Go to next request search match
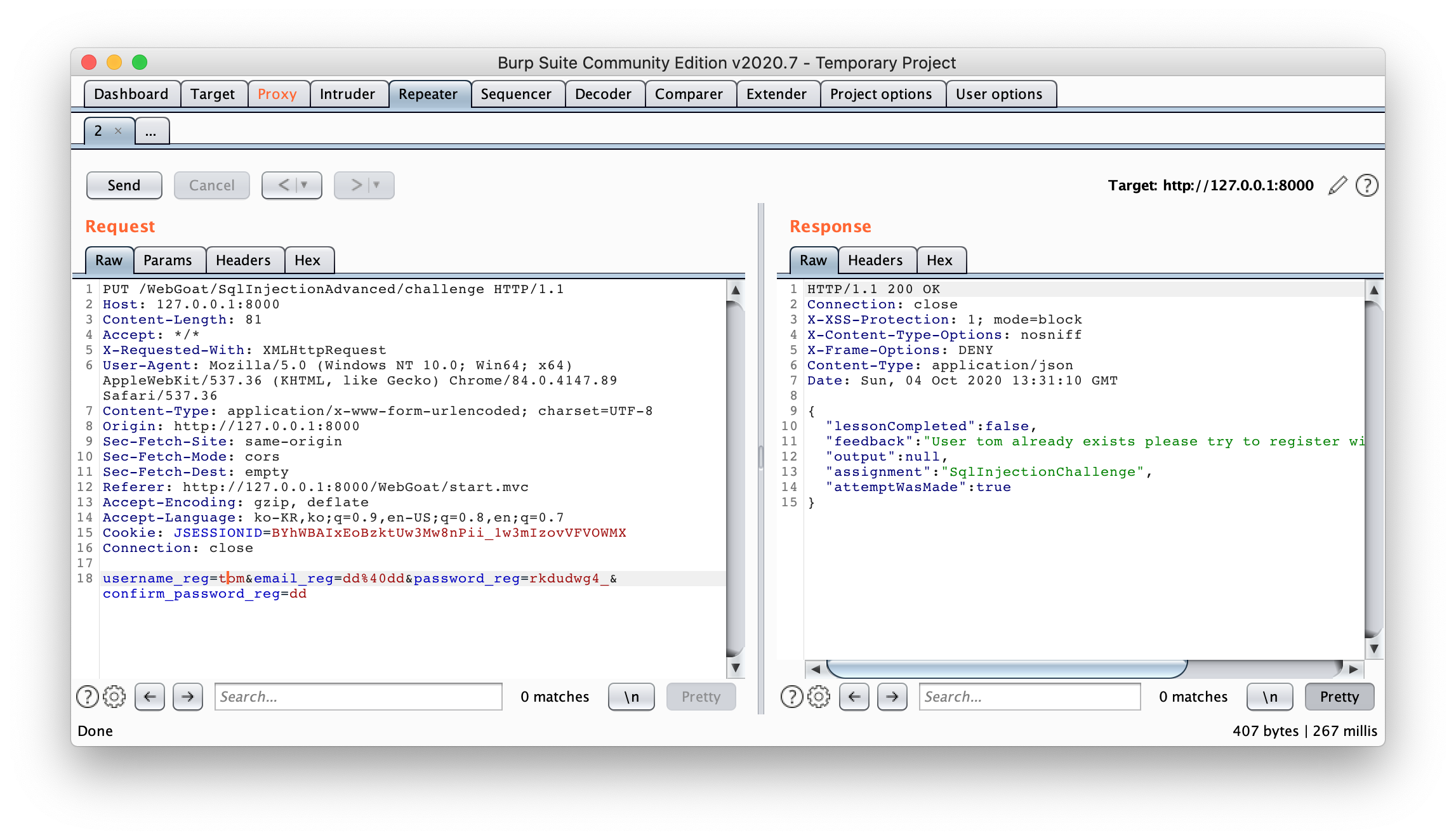 tap(187, 697)
